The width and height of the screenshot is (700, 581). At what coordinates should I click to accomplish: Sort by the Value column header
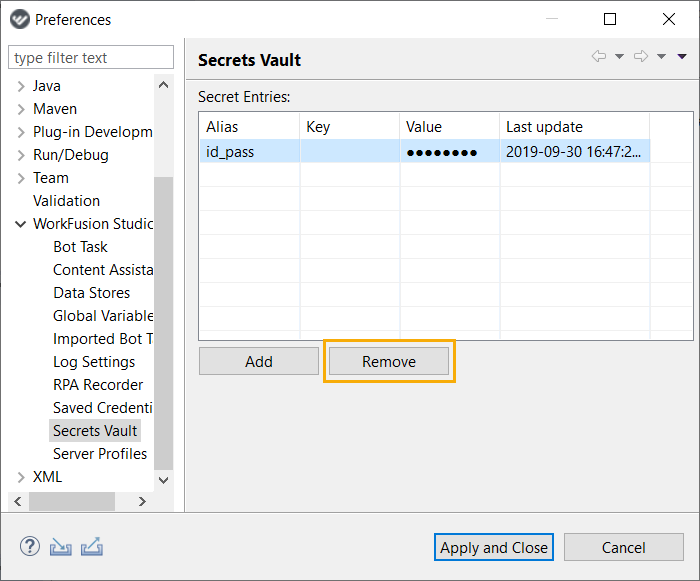(450, 127)
